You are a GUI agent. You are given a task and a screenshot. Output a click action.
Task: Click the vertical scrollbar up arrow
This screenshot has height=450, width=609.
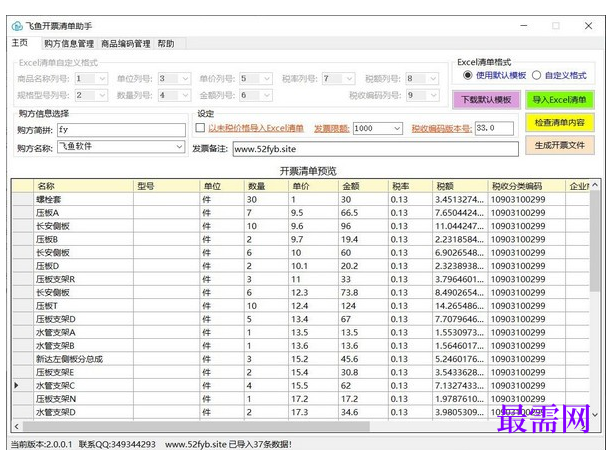(x=595, y=186)
